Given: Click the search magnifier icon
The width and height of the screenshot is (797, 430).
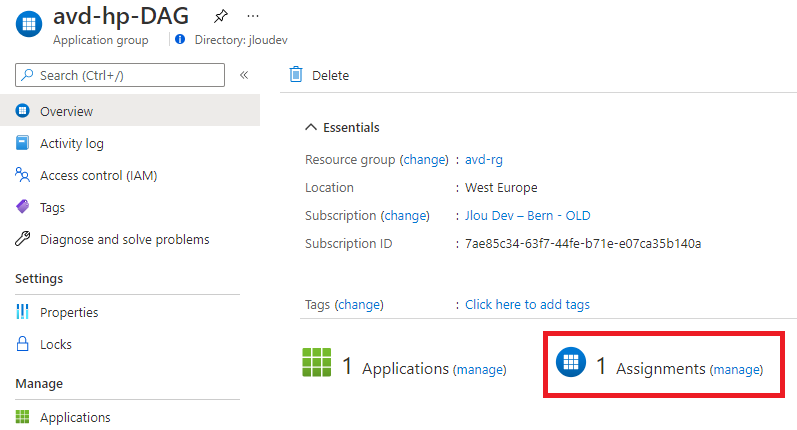Looking at the screenshot, I should click(27, 75).
